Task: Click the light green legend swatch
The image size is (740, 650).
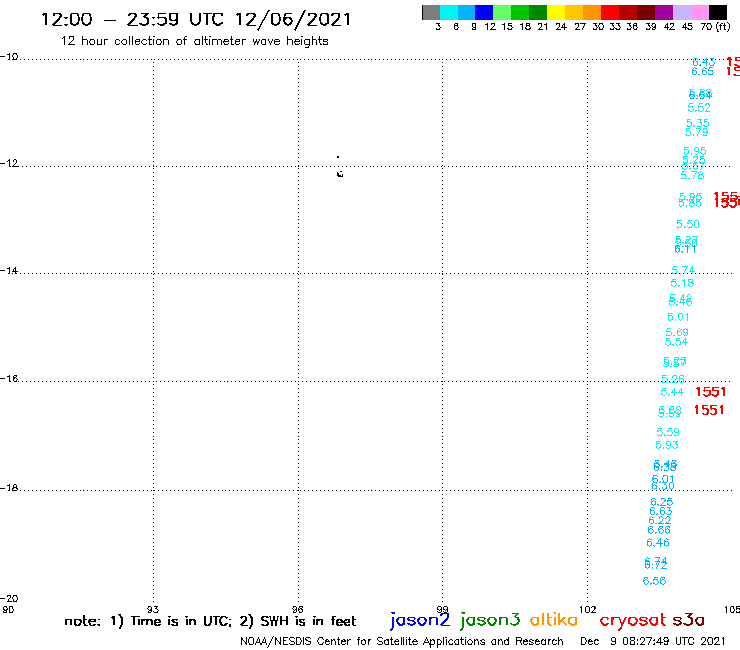Action: (x=502, y=12)
